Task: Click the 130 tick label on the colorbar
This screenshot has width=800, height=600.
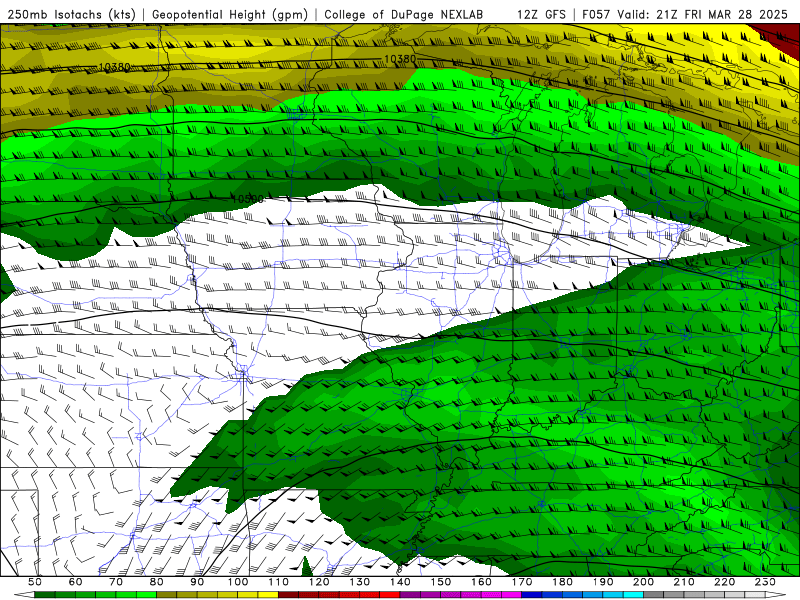Action: pyautogui.click(x=359, y=582)
